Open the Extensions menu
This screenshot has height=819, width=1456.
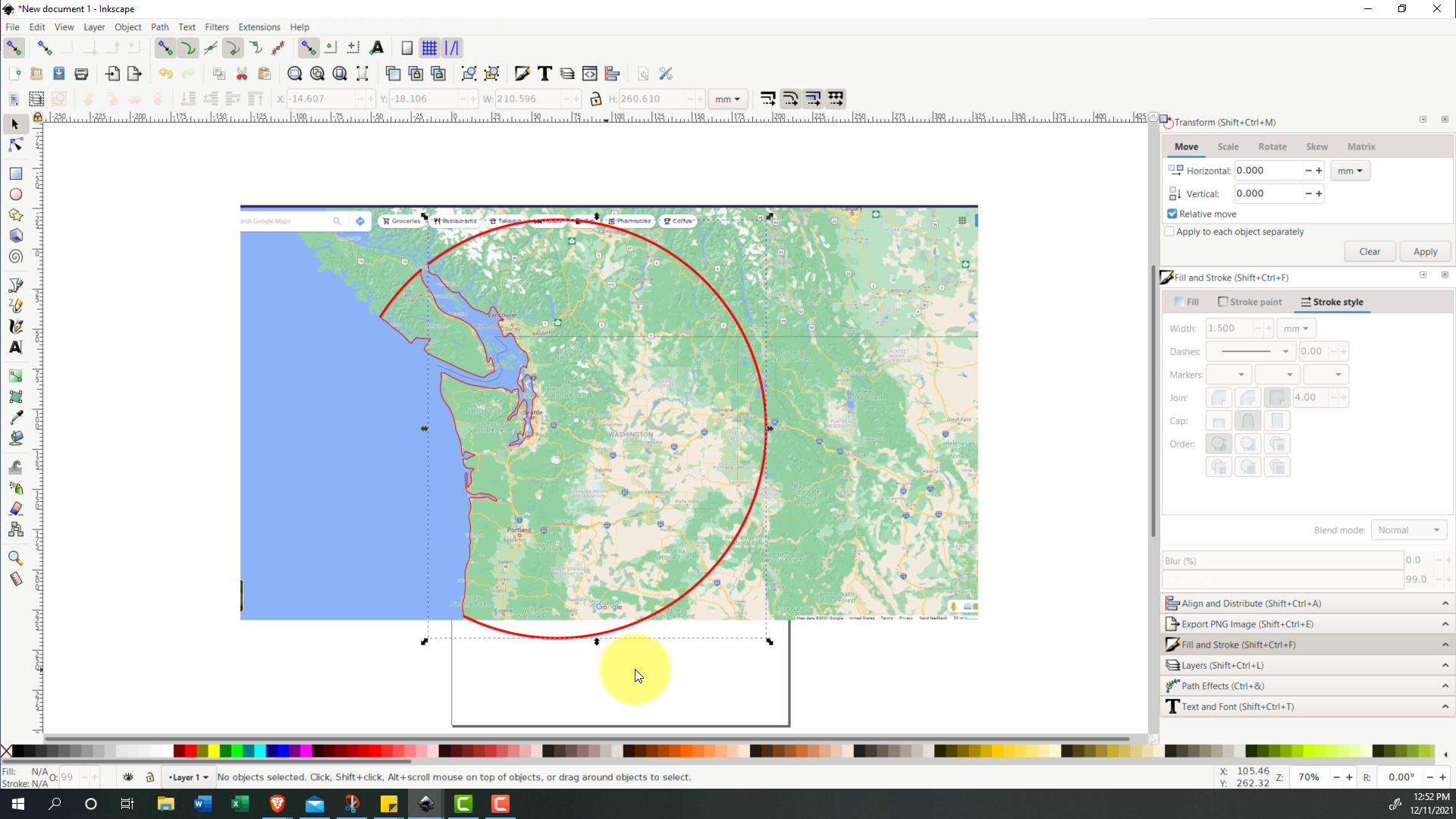pos(259,27)
